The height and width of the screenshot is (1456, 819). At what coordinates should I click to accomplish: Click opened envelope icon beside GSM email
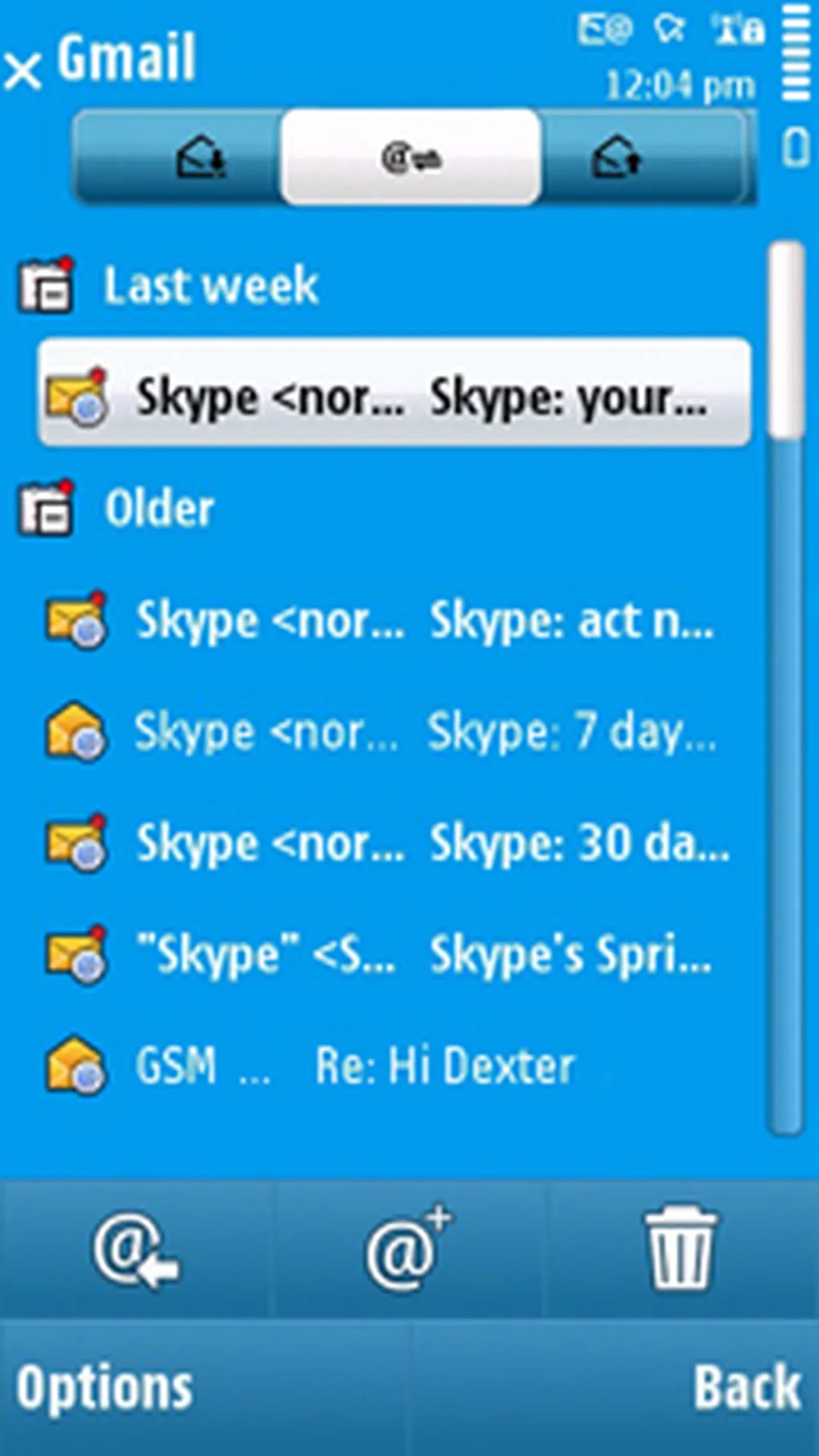pos(77,1066)
